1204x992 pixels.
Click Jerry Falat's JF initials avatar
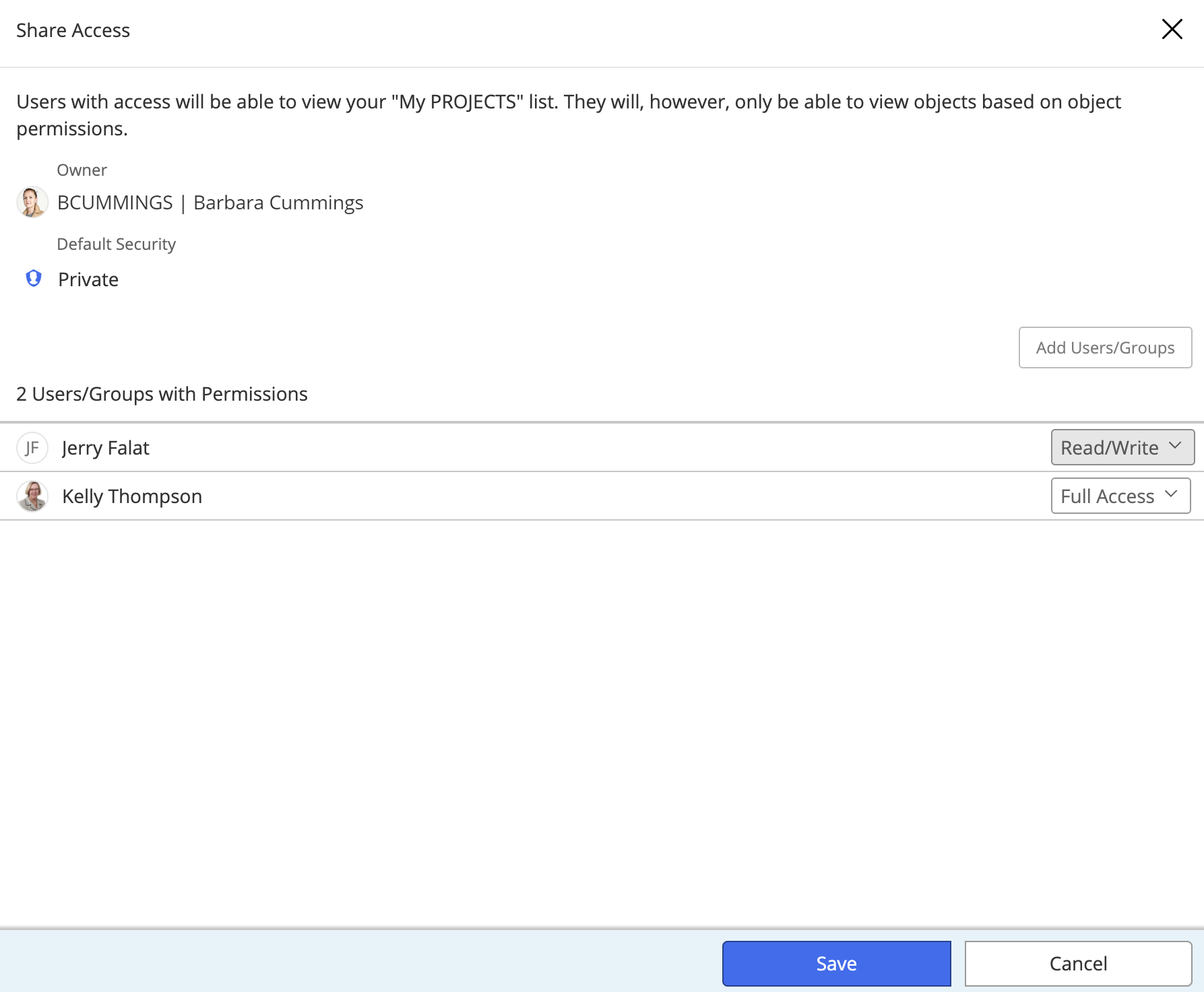[x=32, y=448]
